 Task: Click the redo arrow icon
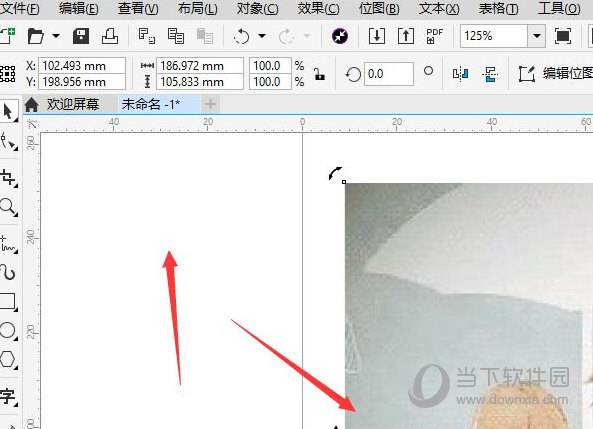point(286,36)
